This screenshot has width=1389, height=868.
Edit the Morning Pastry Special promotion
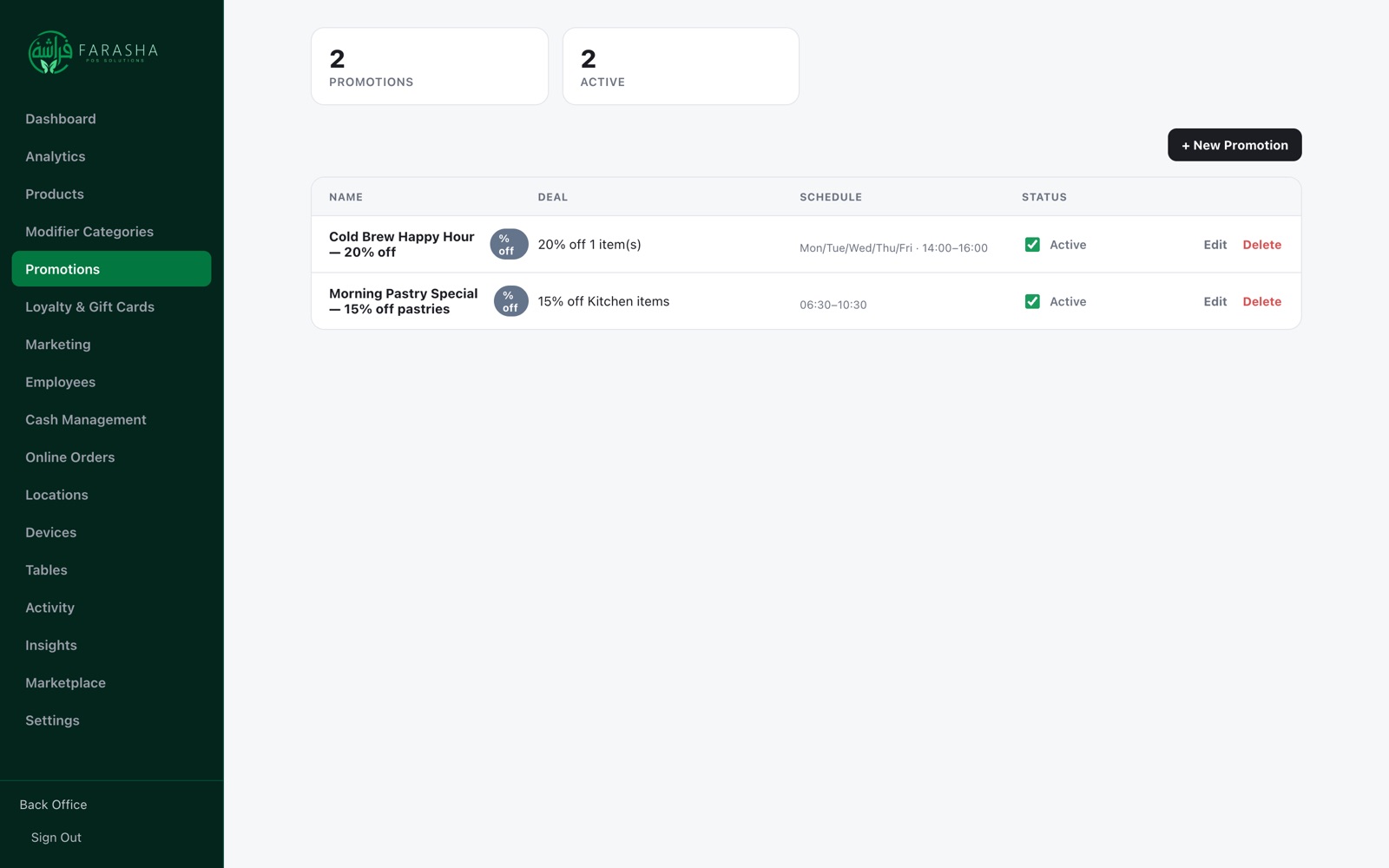[1215, 301]
